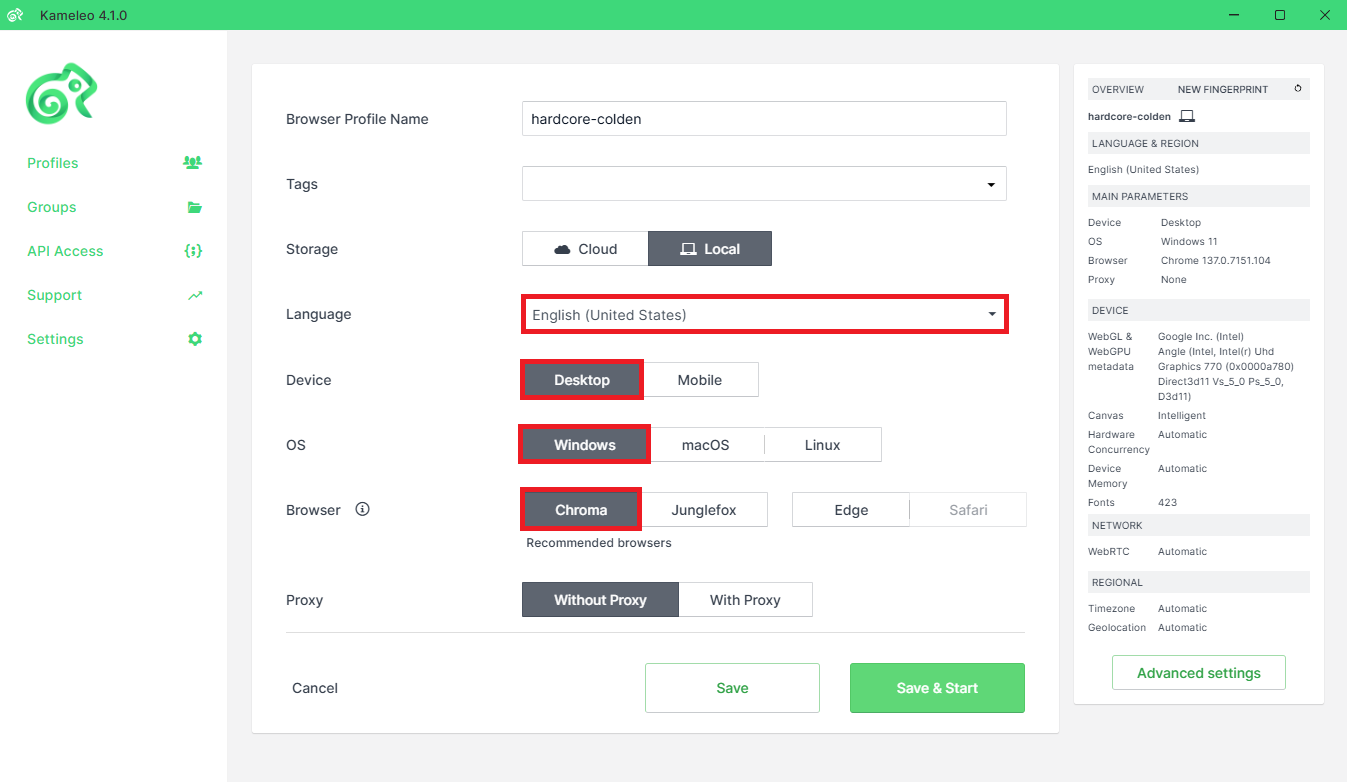Click the Proxy 'None' value

point(1174,280)
